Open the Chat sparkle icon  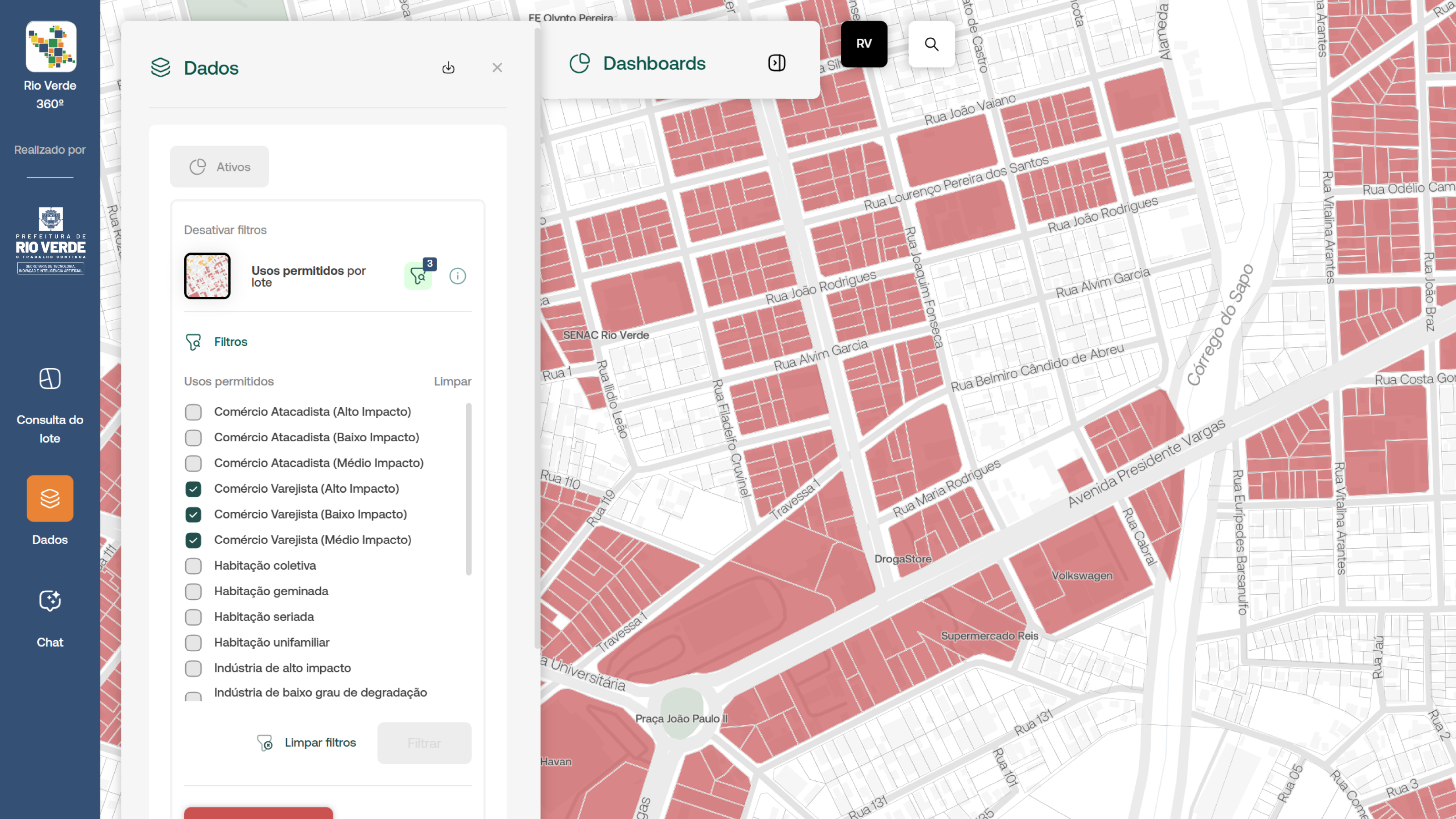pos(50,600)
